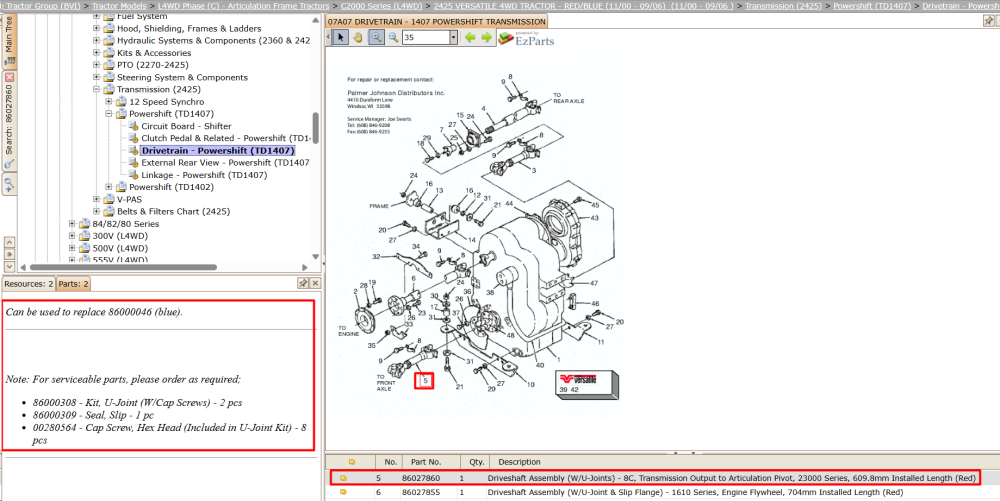Select the pointer arrow tool
Screen dimensions: 1000x501
340,37
